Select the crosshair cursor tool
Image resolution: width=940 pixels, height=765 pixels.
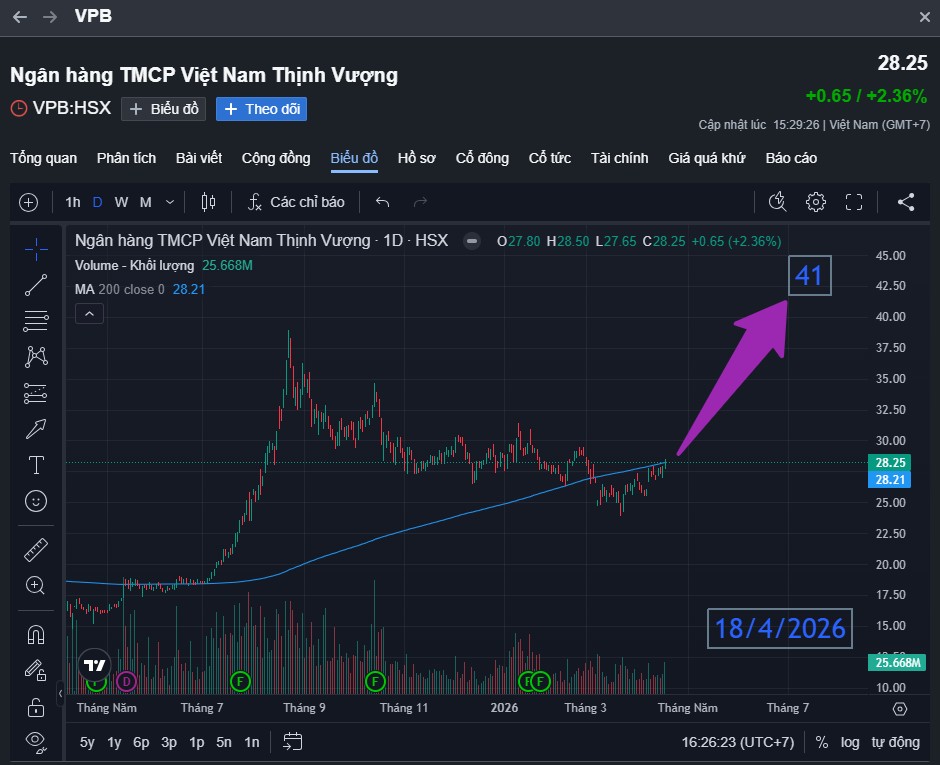click(36, 249)
